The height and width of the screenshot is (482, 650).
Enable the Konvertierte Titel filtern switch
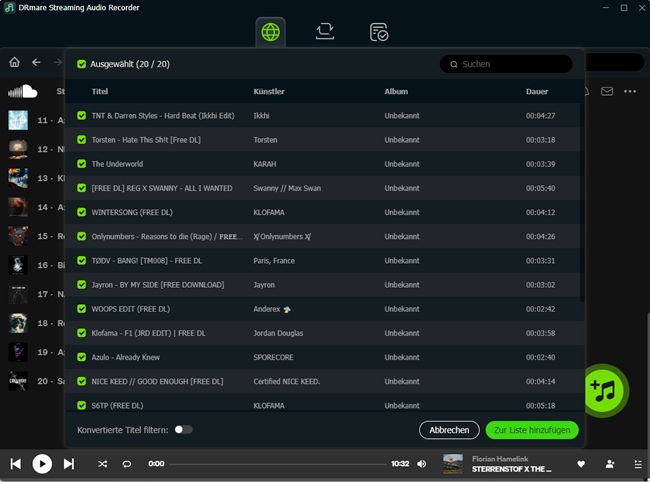[x=183, y=430]
